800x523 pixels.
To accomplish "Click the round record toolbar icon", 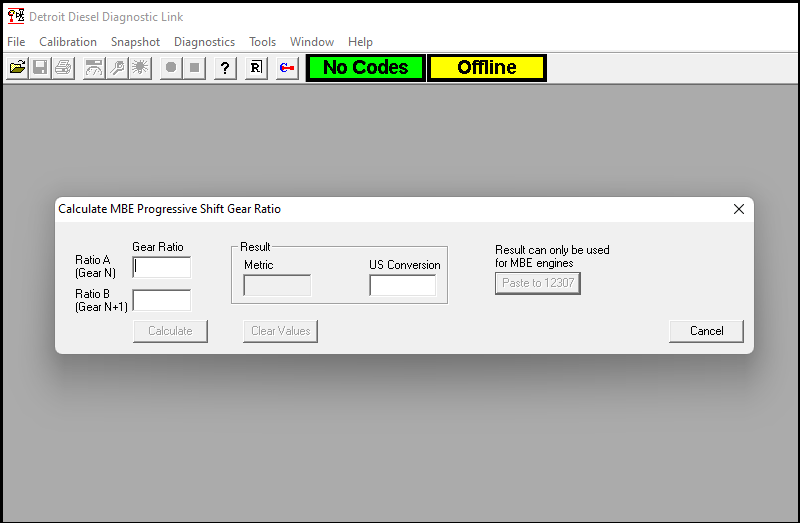I will point(171,68).
